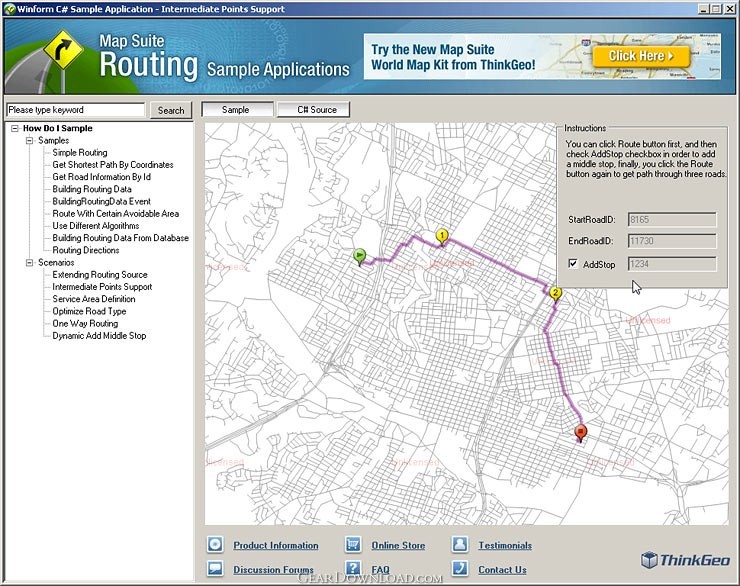Select Routing Directions sample
The height and width of the screenshot is (586, 740).
click(x=86, y=251)
